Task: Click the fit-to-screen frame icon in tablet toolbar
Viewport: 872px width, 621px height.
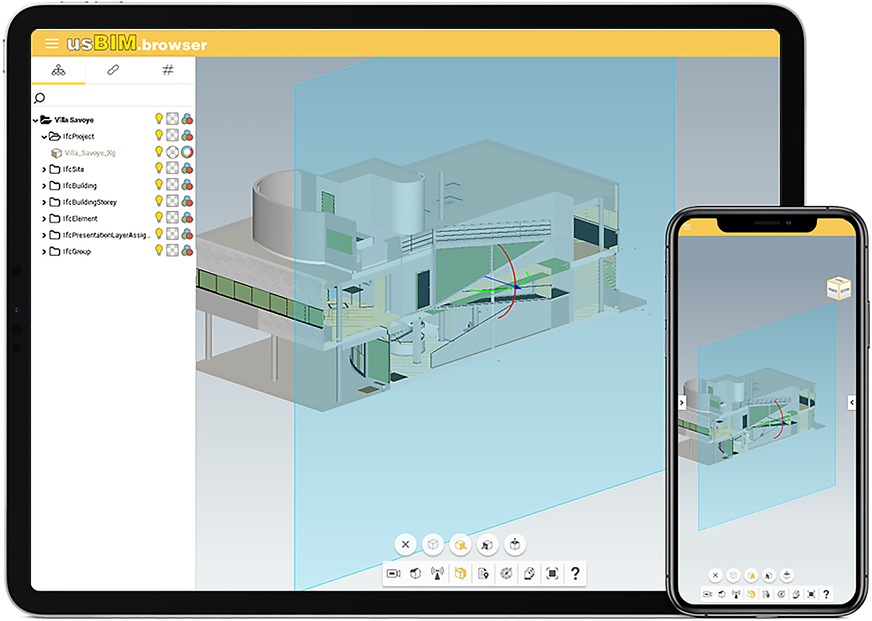Action: [x=552, y=573]
